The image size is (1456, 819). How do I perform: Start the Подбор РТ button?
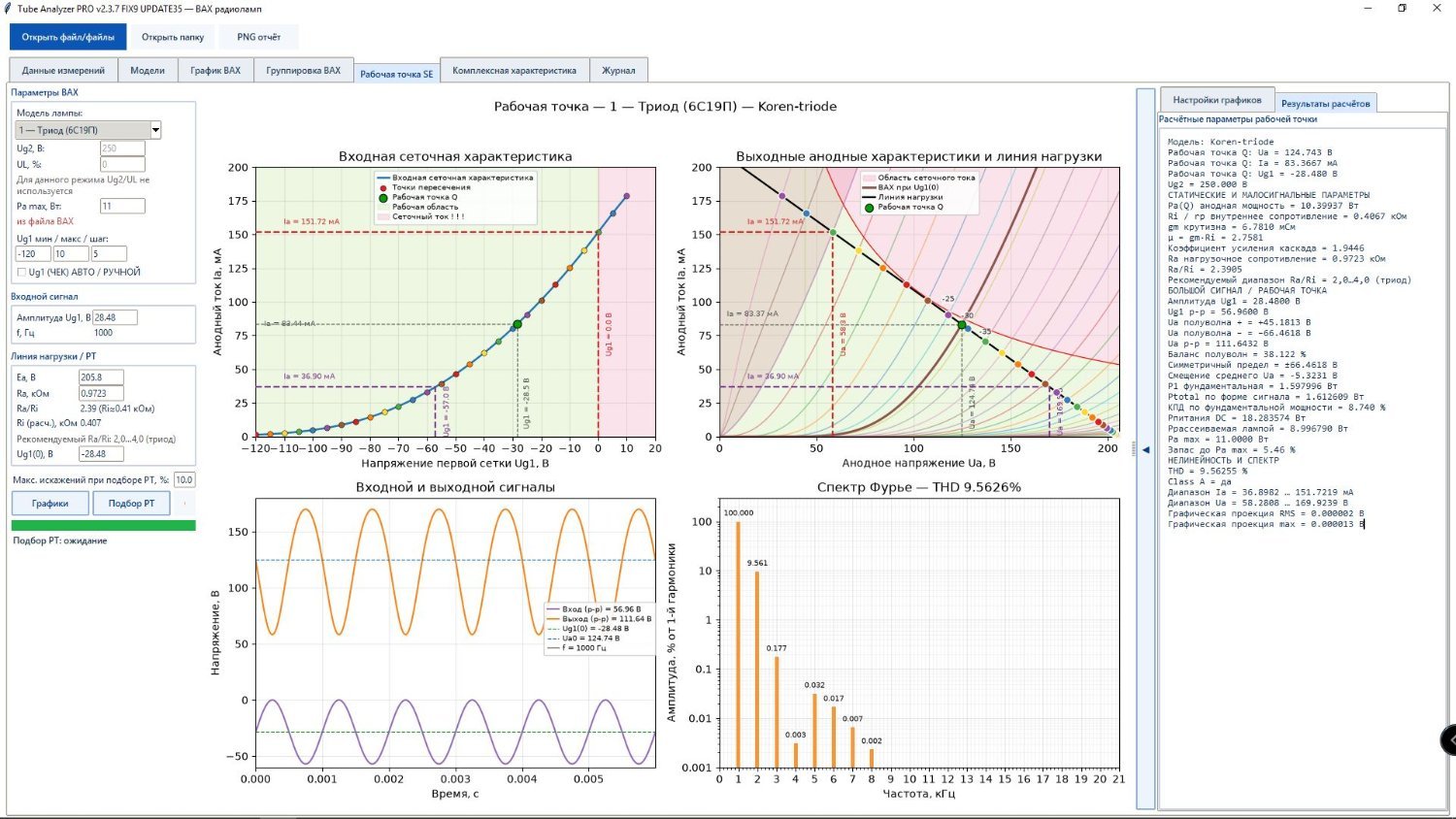tap(131, 503)
